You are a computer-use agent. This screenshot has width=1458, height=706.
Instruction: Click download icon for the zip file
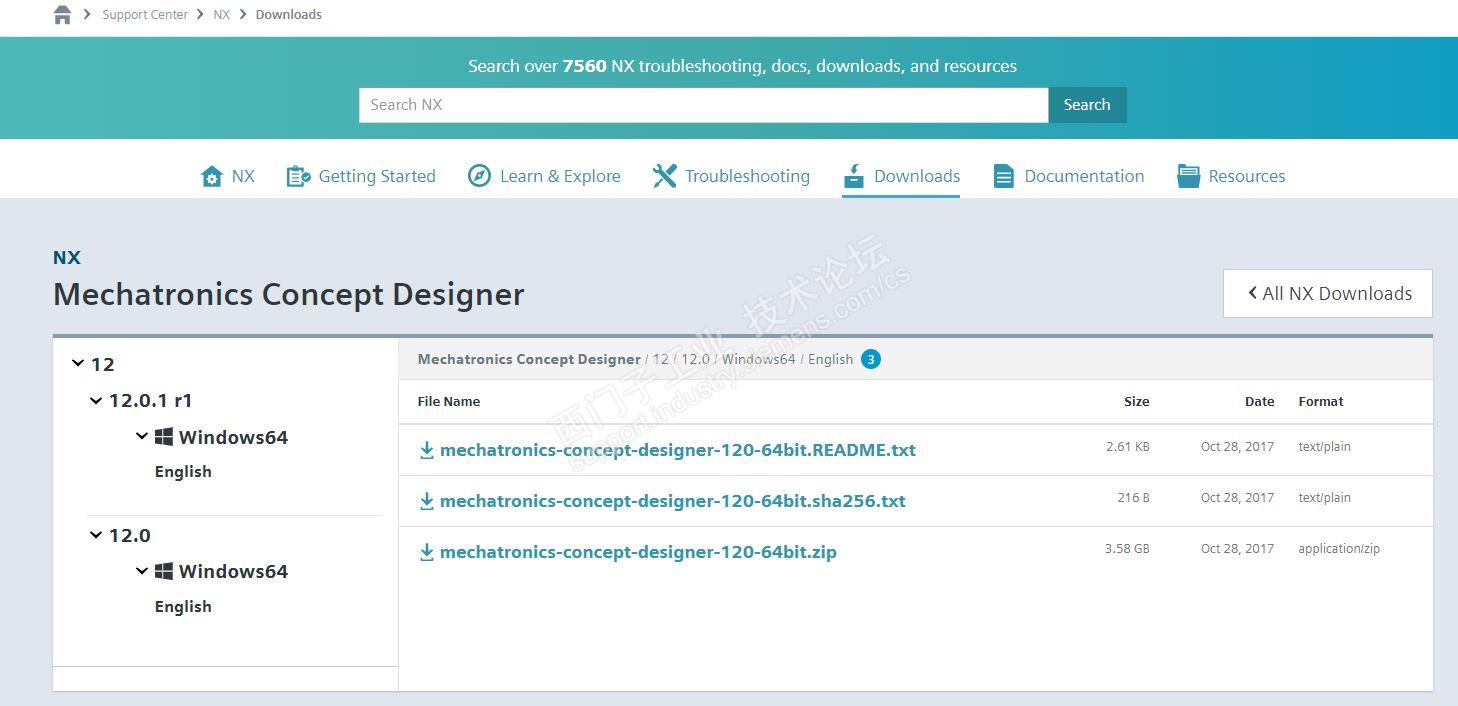click(x=427, y=553)
